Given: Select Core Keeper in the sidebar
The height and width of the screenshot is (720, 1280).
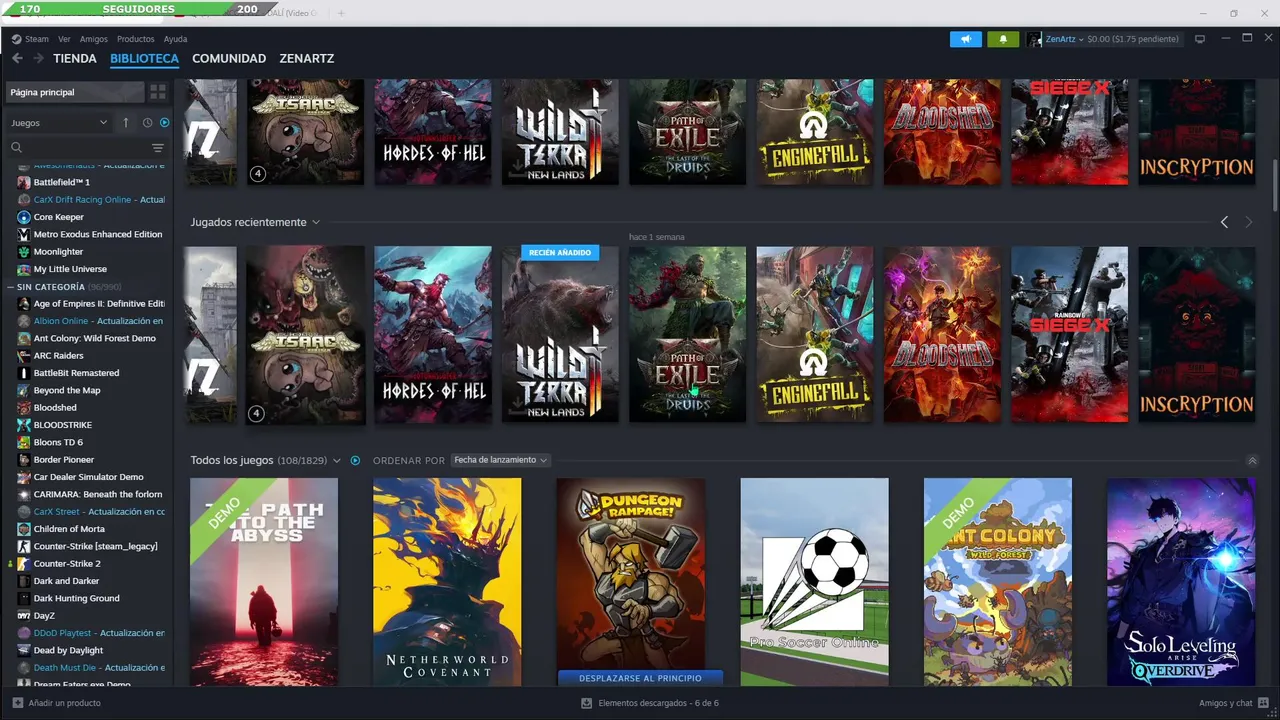Looking at the screenshot, I should pyautogui.click(x=58, y=217).
